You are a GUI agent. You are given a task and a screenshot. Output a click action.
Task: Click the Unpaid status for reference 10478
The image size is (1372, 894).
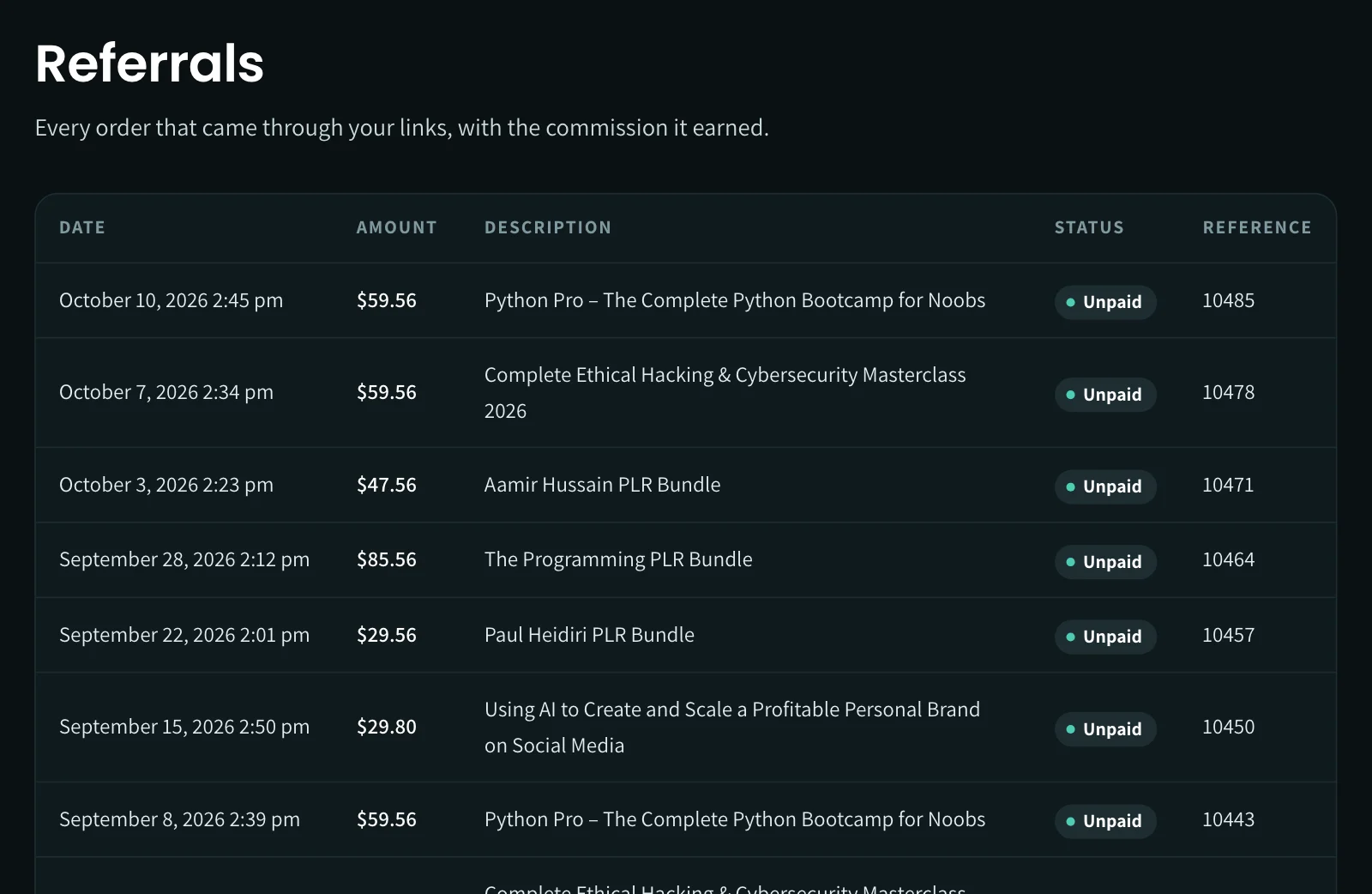click(1105, 395)
